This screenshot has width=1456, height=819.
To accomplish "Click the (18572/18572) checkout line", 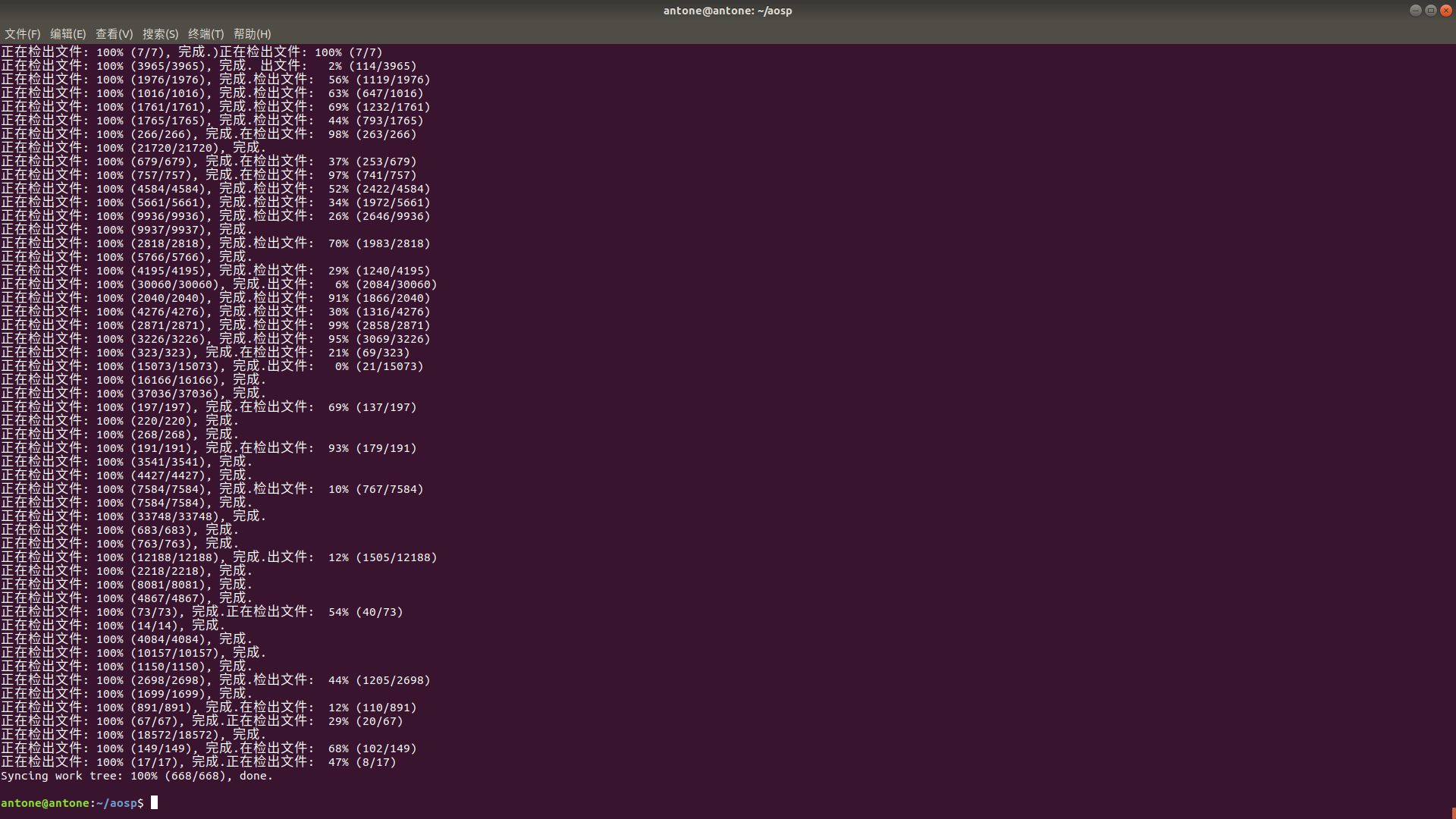I will pos(174,735).
